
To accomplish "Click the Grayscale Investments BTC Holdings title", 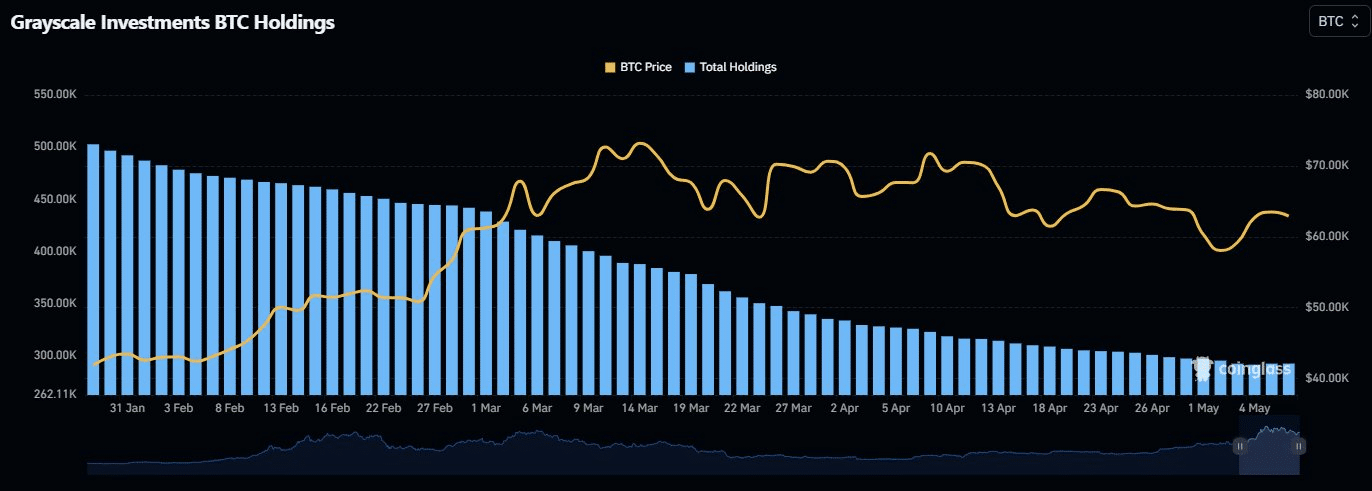I will point(172,23).
